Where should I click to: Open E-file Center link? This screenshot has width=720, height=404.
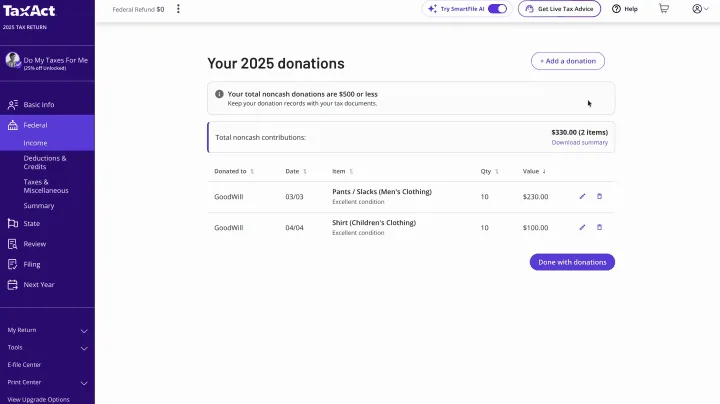[x=24, y=365]
